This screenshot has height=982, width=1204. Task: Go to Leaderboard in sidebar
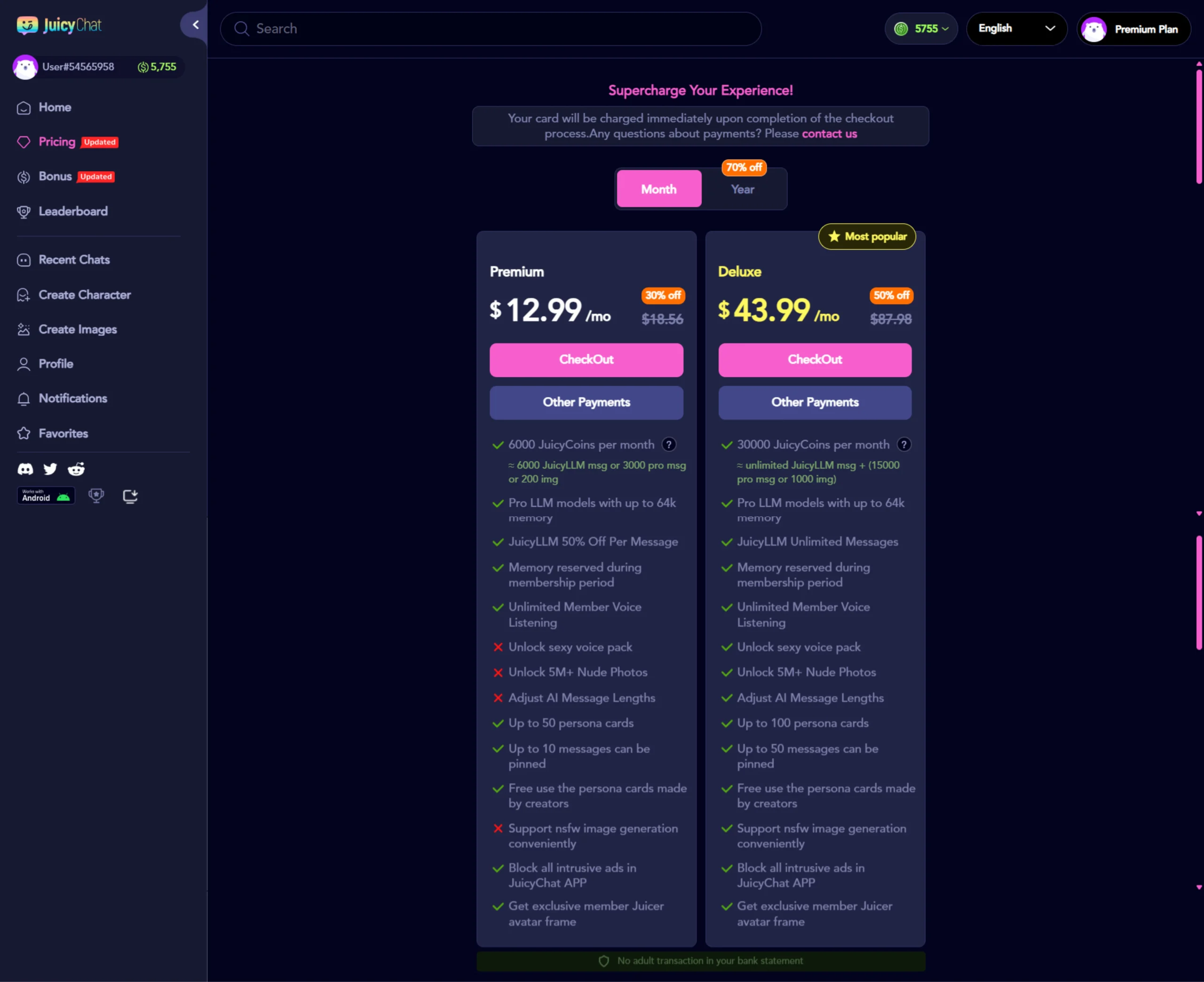point(73,212)
